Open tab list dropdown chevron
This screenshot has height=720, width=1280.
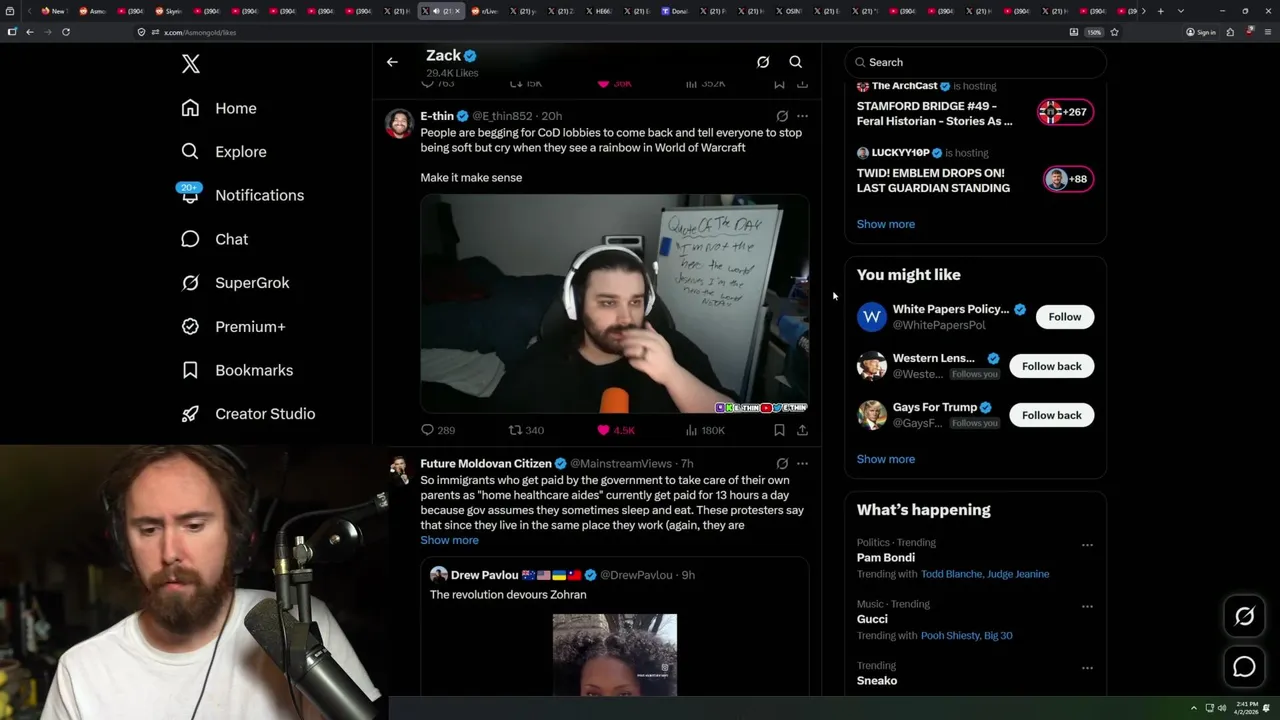pos(1180,11)
